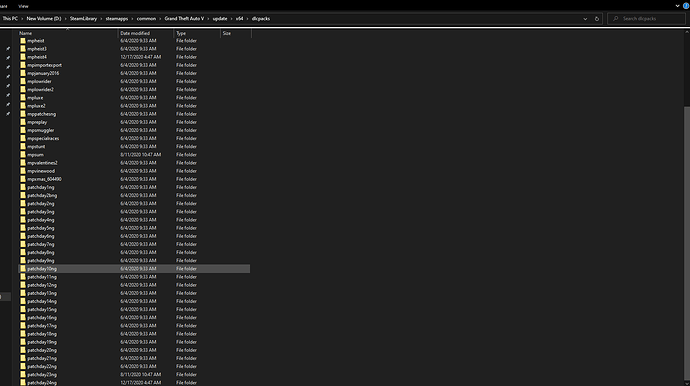Go to x64 in the breadcrumb path
The height and width of the screenshot is (386, 690).
239,18
